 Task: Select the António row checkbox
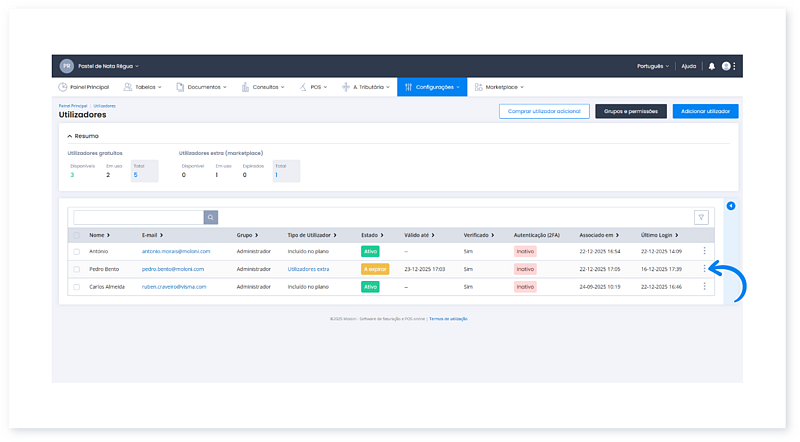pos(76,251)
